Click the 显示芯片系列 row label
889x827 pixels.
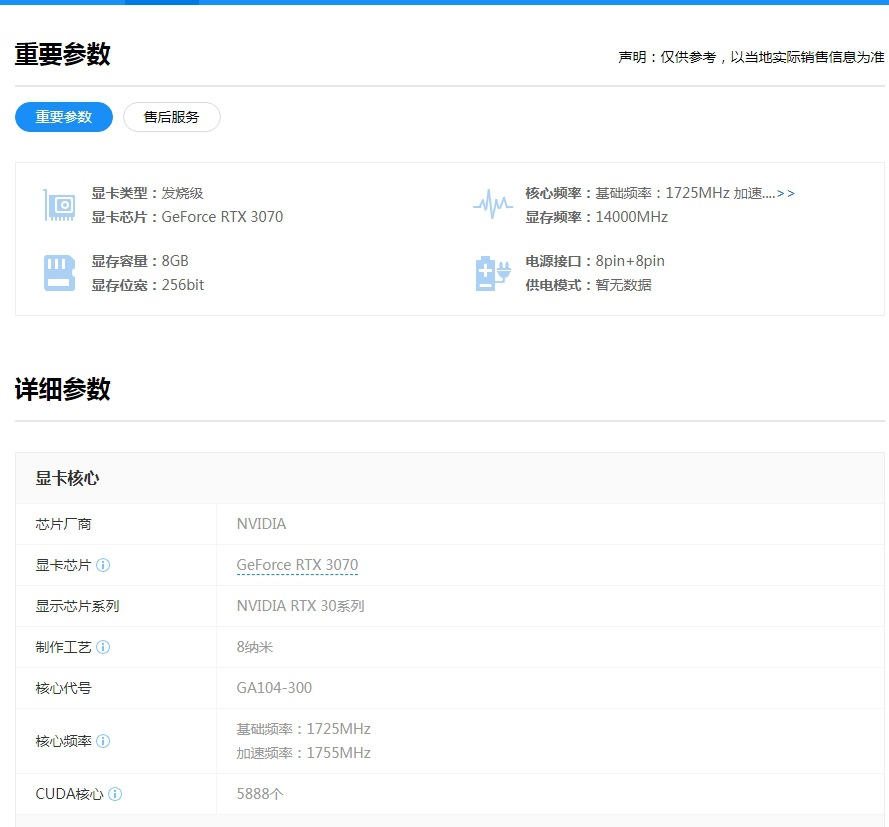click(x=77, y=606)
